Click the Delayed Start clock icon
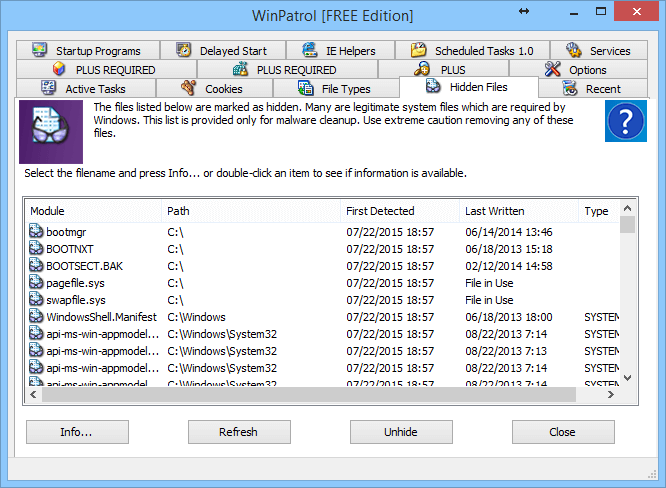This screenshot has width=666, height=488. pos(183,50)
